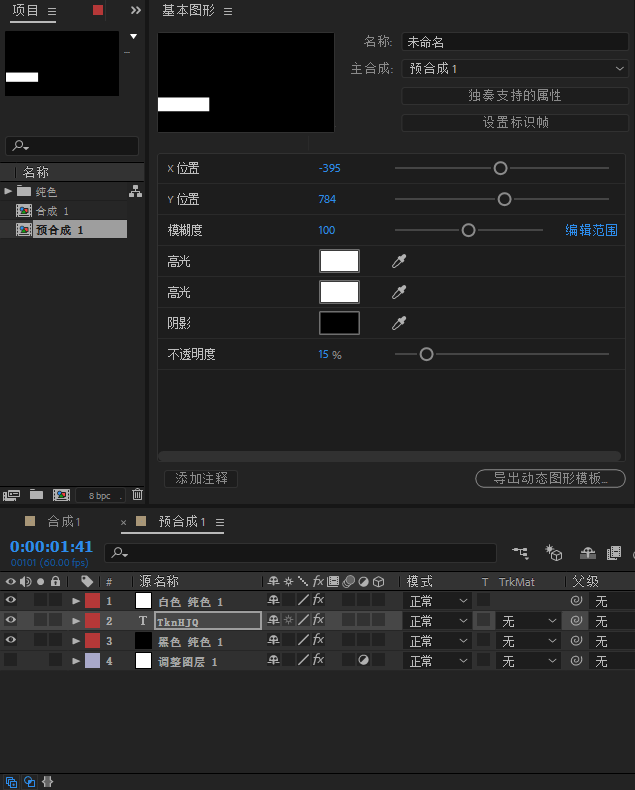Screen dimensions: 635x790
Task: Switch to the 合成 1 timeline tab
Action: pyautogui.click(x=64, y=521)
